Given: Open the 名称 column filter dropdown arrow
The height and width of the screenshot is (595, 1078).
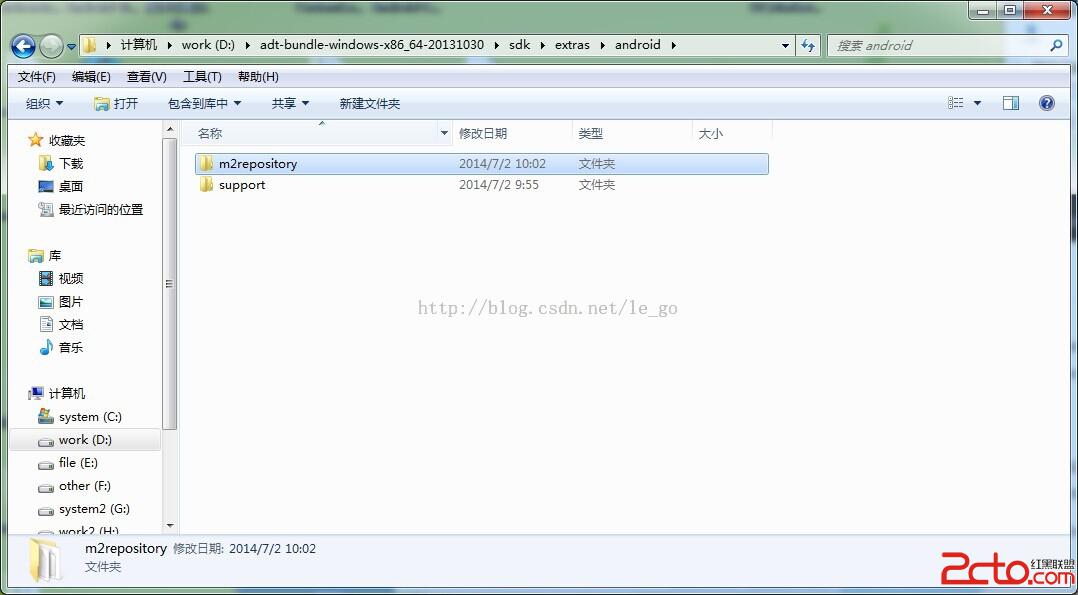Looking at the screenshot, I should [x=445, y=133].
